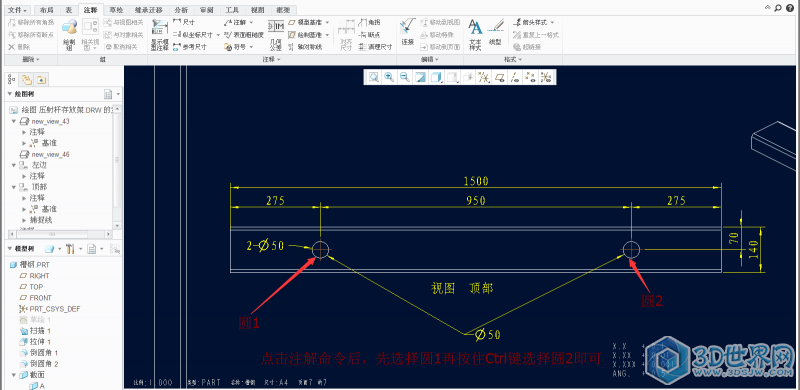Expand the 捕捉线 snap lines node
Image resolution: width=800 pixels, height=390 pixels.
(23, 220)
